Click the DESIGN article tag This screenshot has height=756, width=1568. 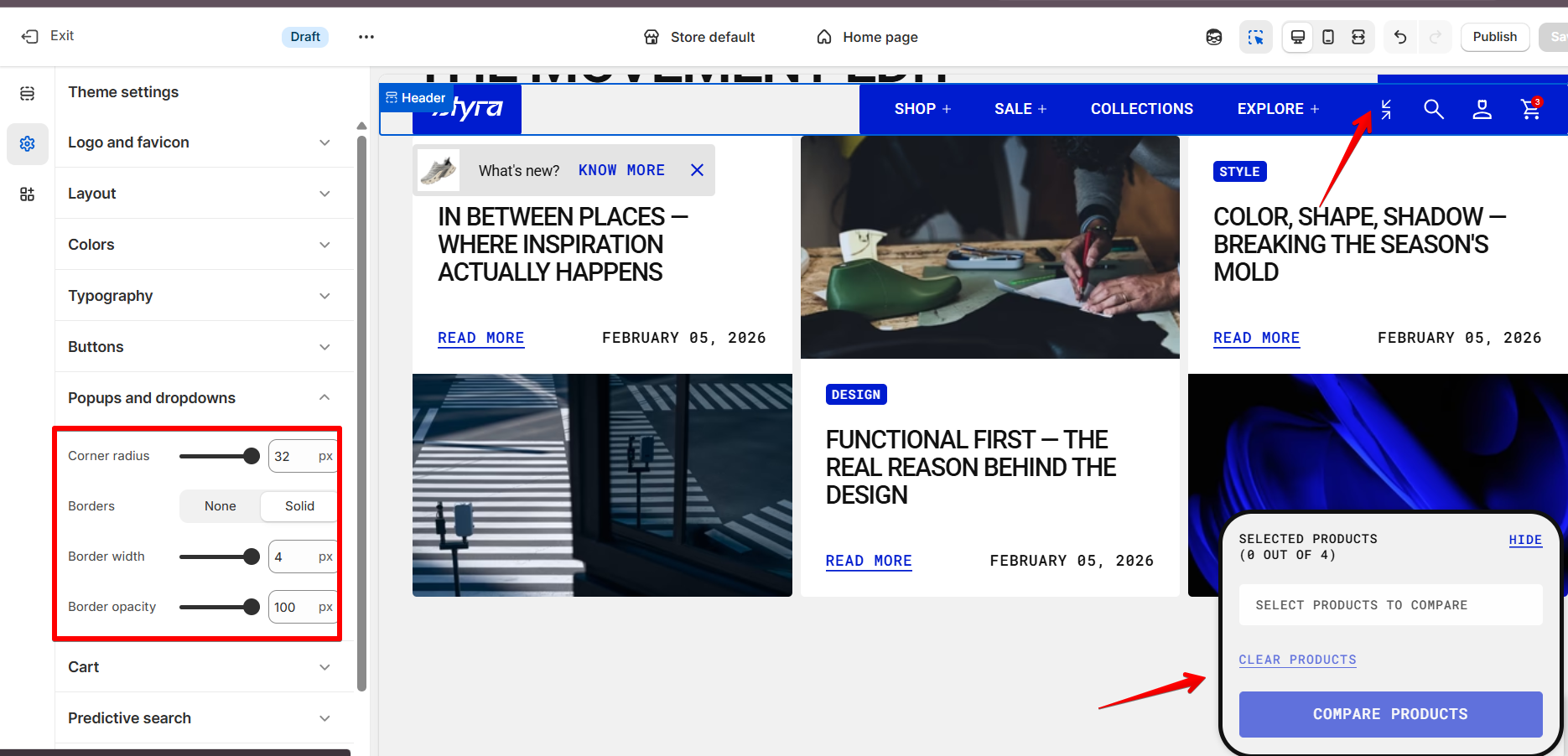856,395
